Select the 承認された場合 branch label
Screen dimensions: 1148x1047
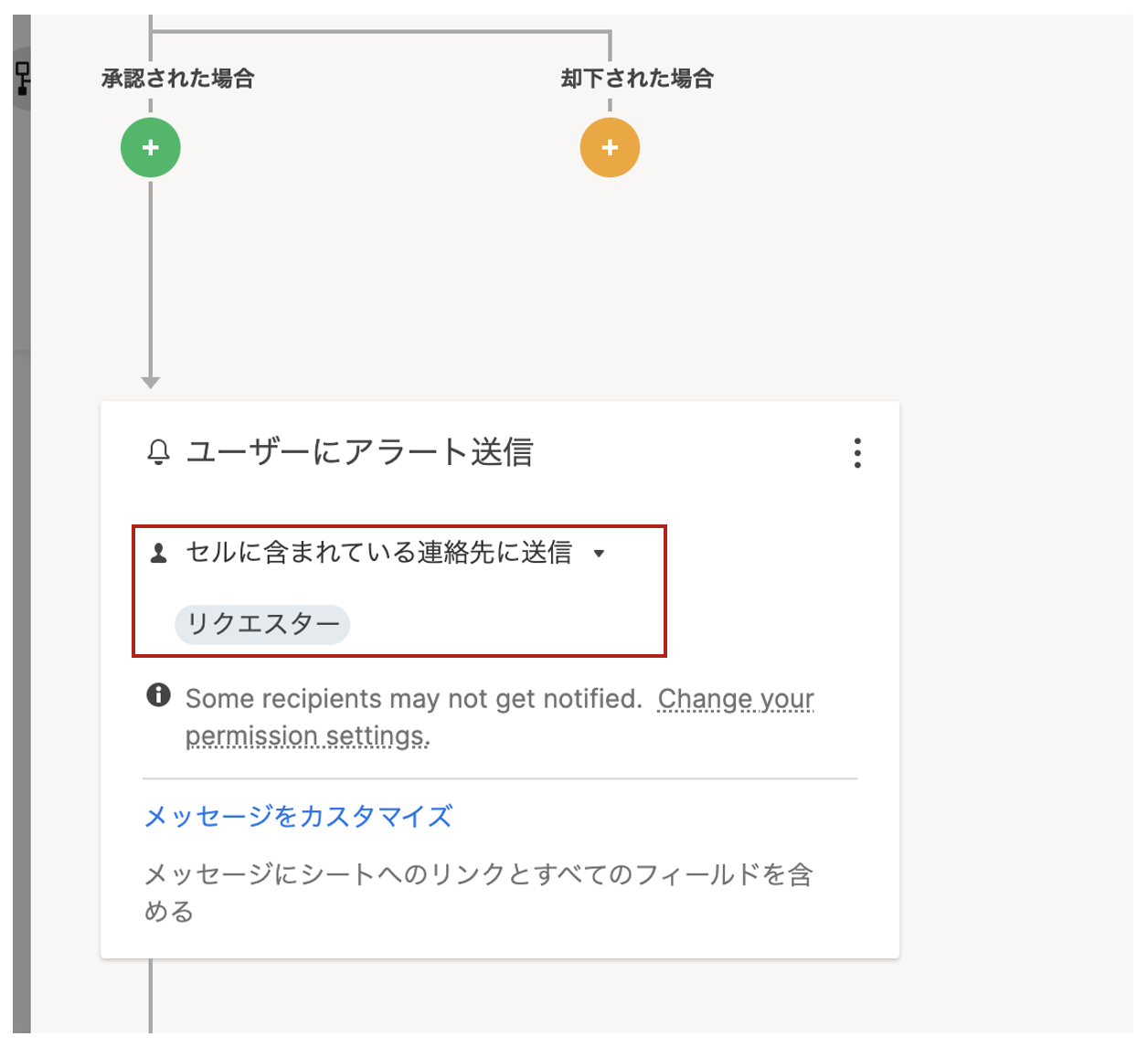point(178,79)
